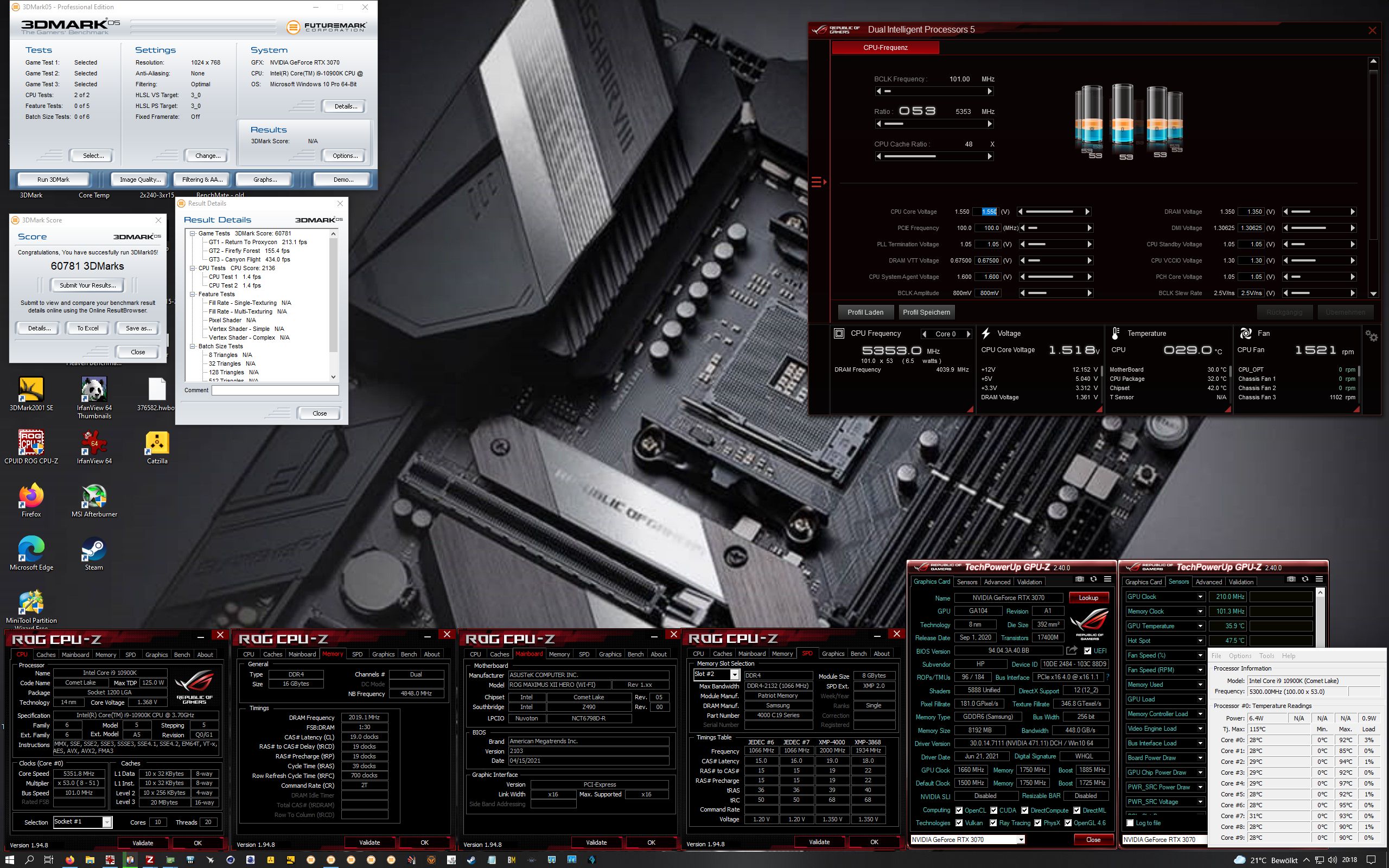Adjust the CPU Core Voltage slider
Screen dimensions: 1389x868
1055,212
